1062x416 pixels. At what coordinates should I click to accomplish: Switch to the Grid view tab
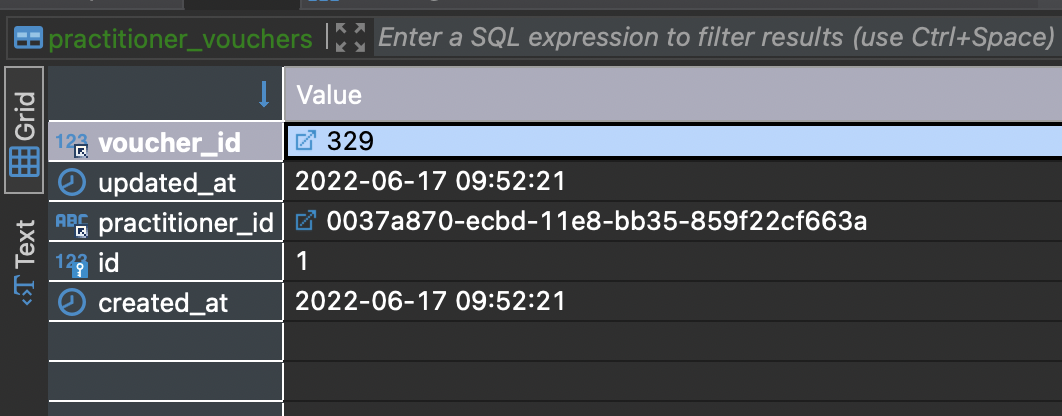(x=24, y=131)
